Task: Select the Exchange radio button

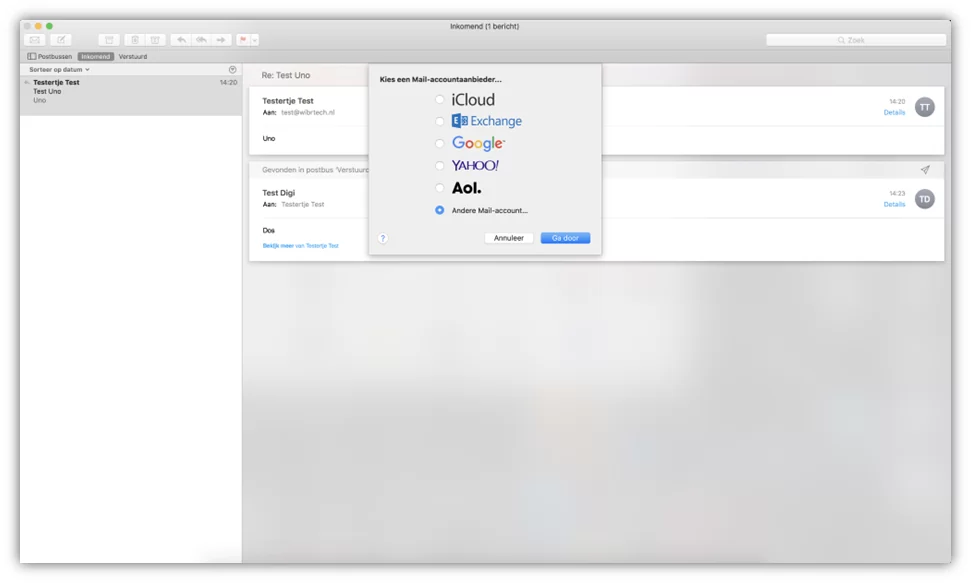Action: [439, 121]
